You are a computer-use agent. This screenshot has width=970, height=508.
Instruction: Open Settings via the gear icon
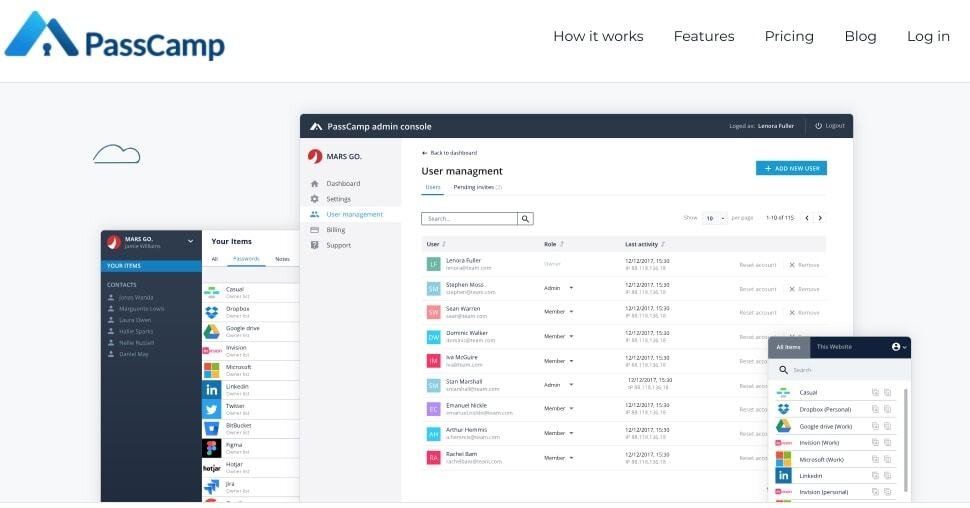(314, 199)
